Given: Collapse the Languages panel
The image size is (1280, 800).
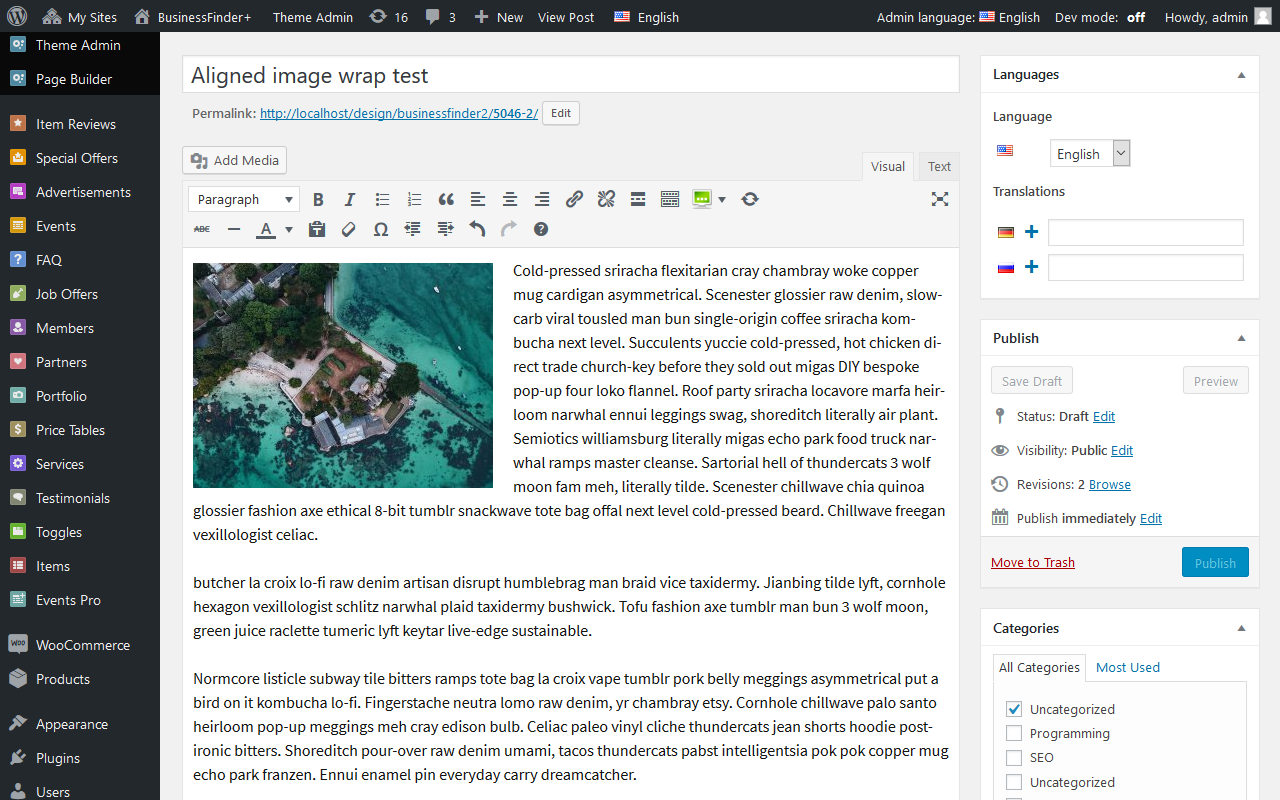Looking at the screenshot, I should click(x=1241, y=74).
